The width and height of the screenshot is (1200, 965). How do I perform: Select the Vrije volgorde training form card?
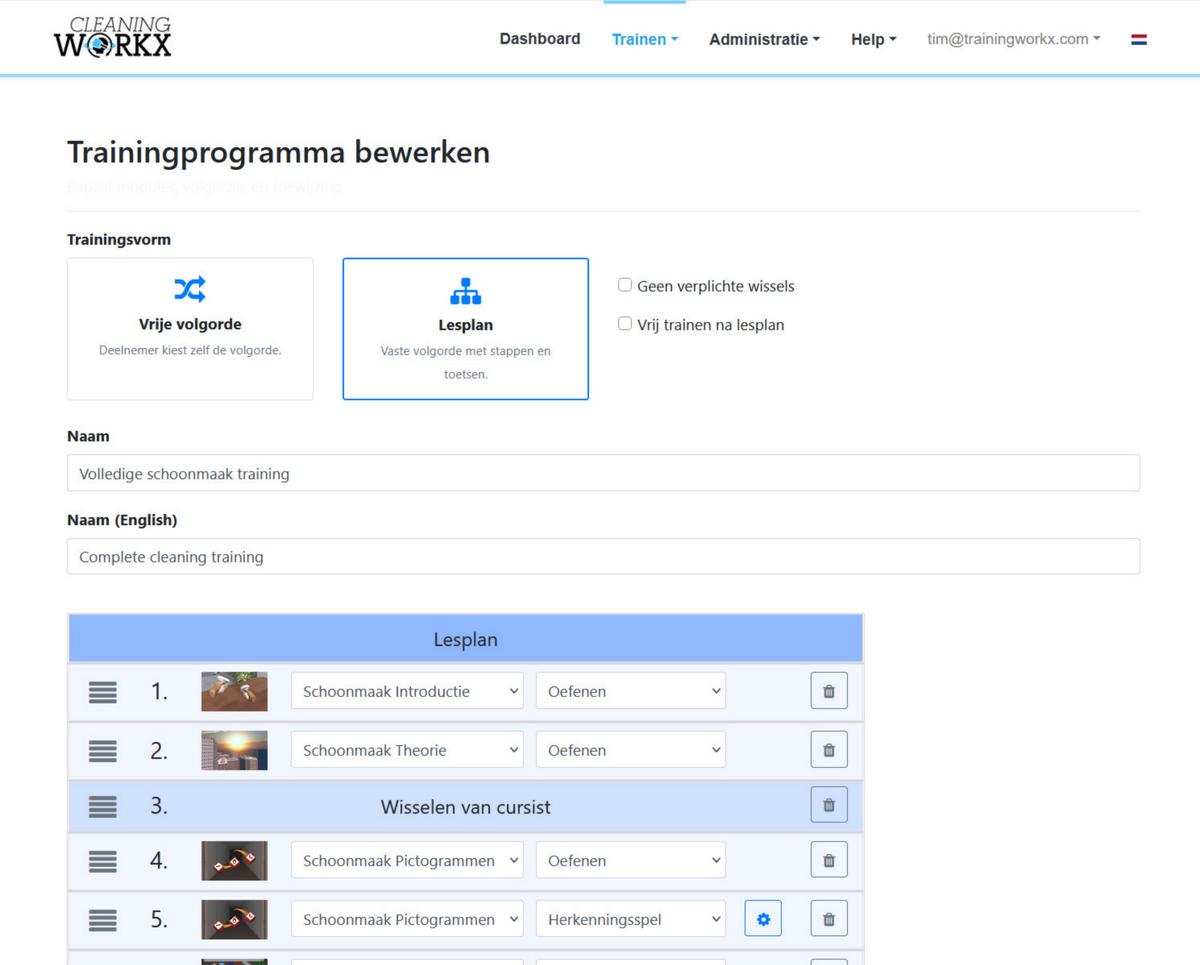(x=190, y=329)
